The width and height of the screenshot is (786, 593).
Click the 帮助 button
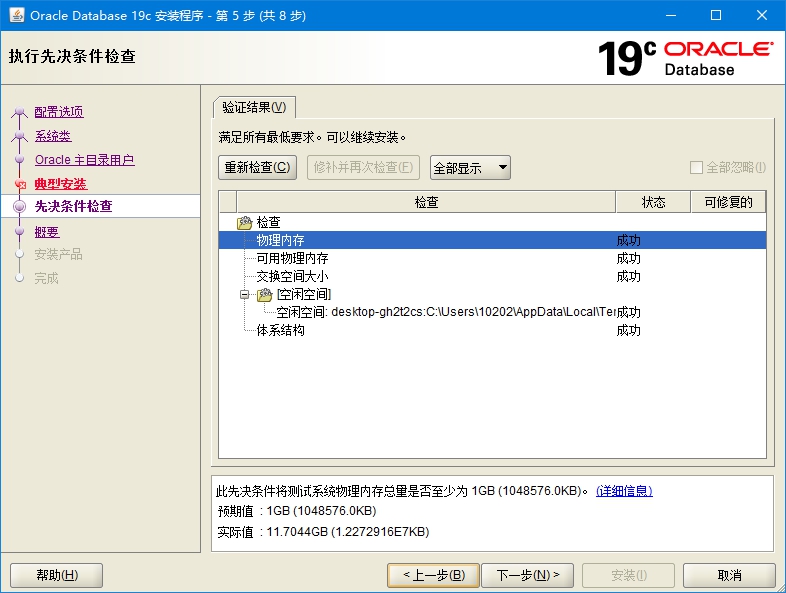click(x=56, y=575)
